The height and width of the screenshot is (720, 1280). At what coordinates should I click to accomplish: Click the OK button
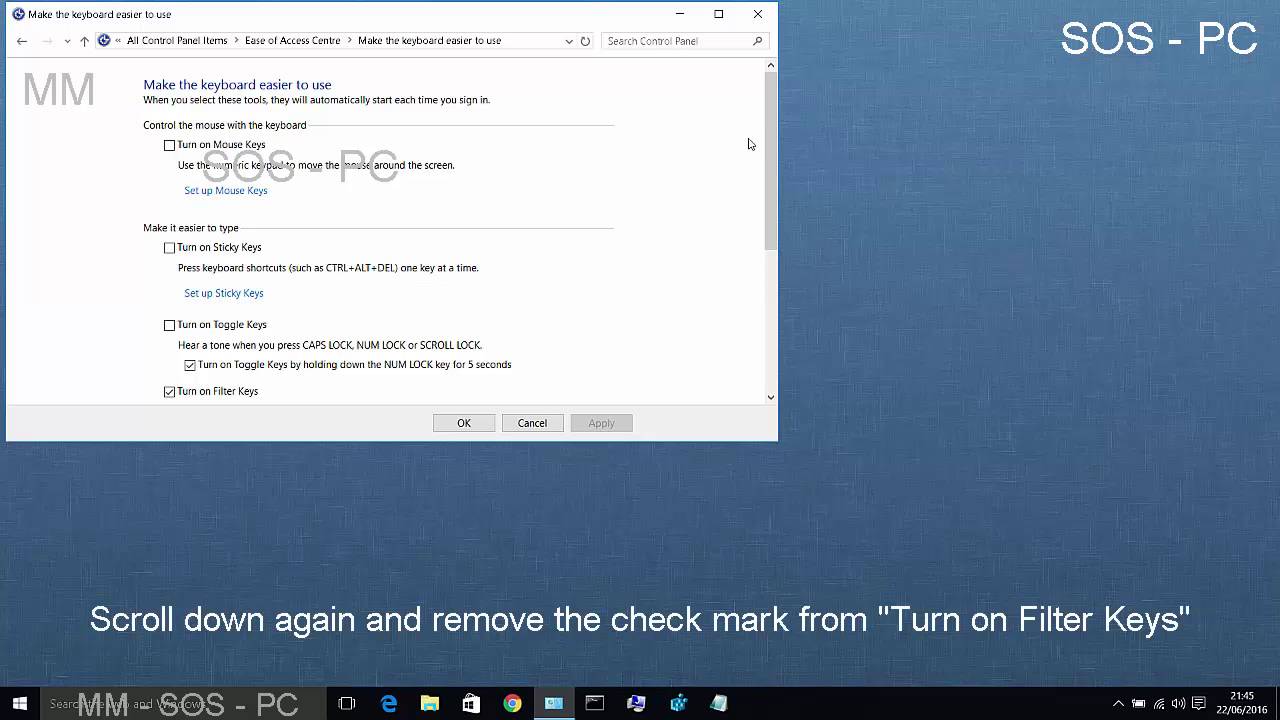coord(464,423)
